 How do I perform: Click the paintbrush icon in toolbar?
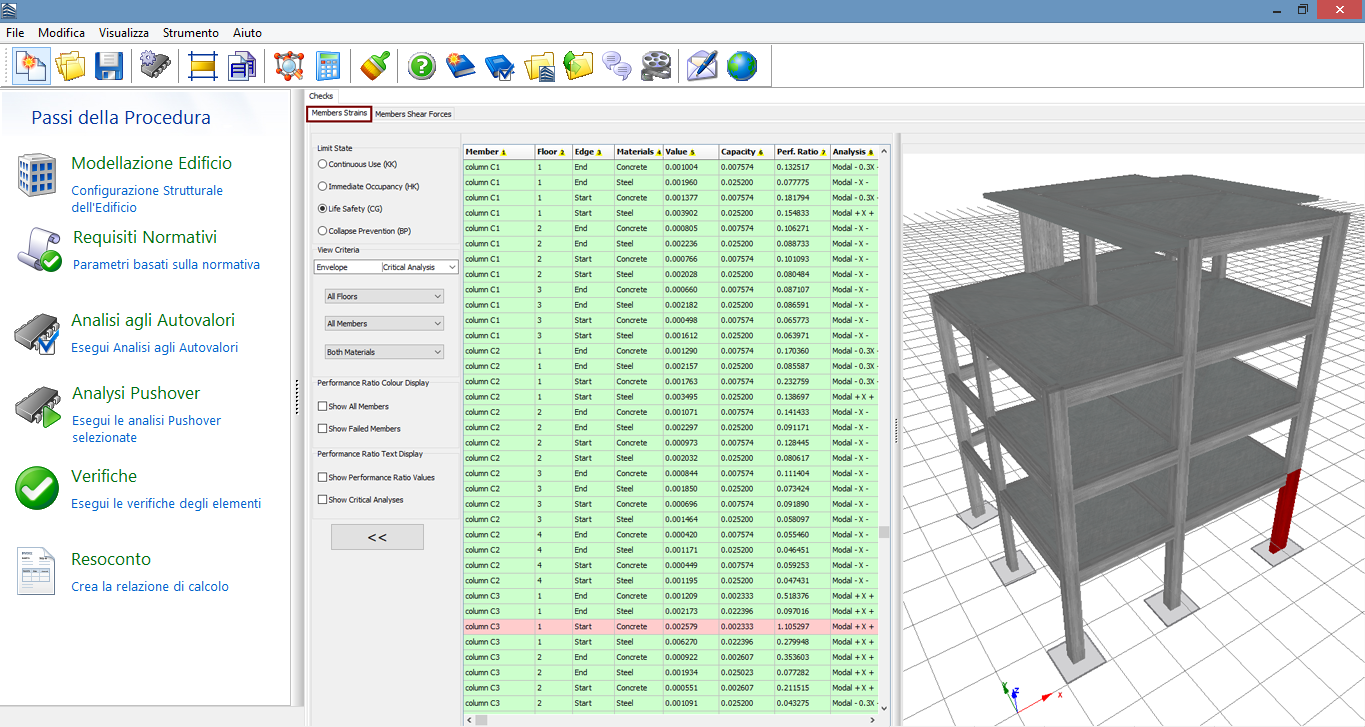375,66
